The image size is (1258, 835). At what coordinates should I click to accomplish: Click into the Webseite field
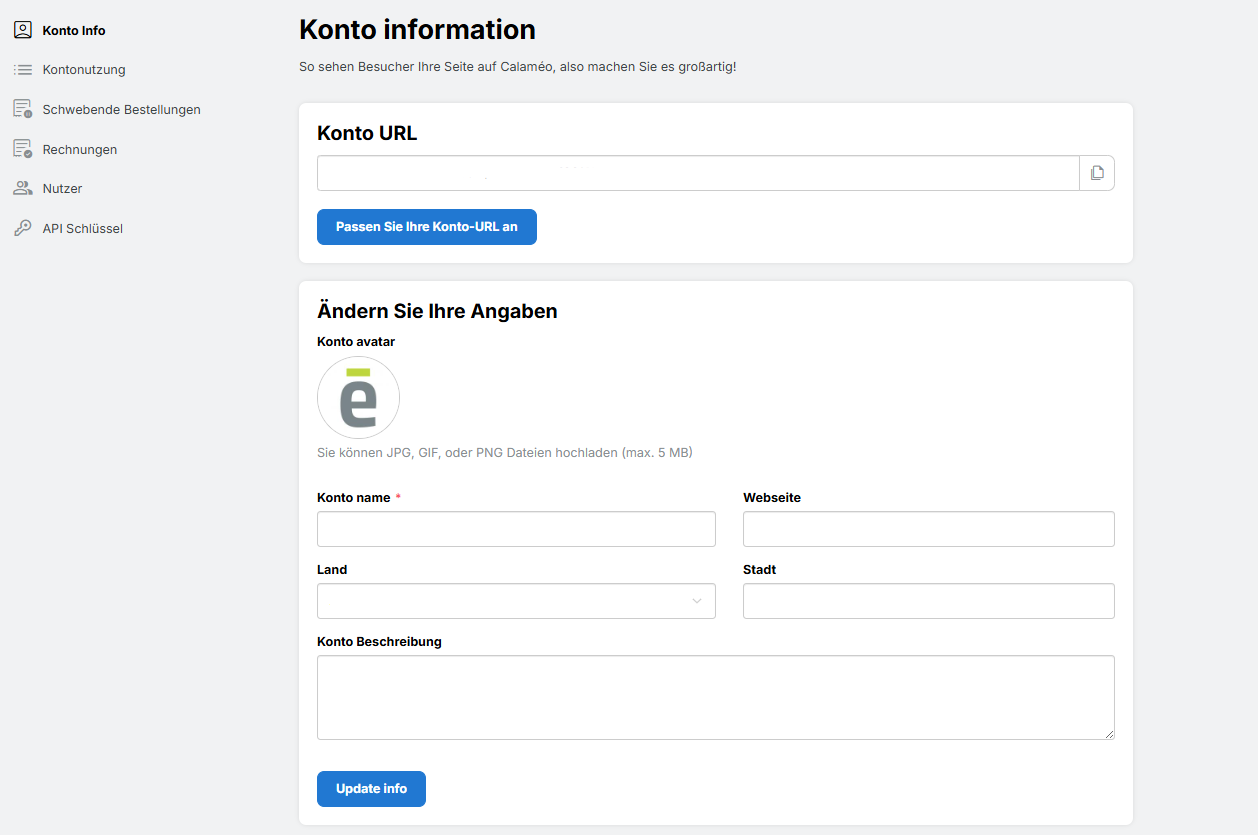point(929,529)
